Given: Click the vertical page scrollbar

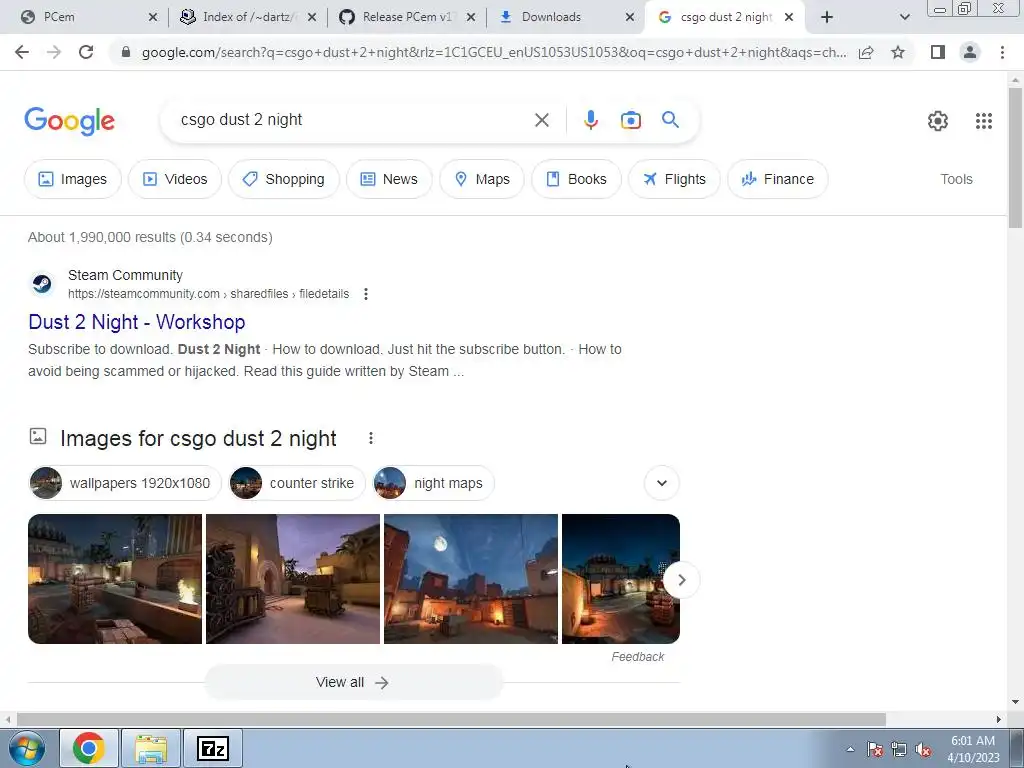Looking at the screenshot, I should [1015, 158].
